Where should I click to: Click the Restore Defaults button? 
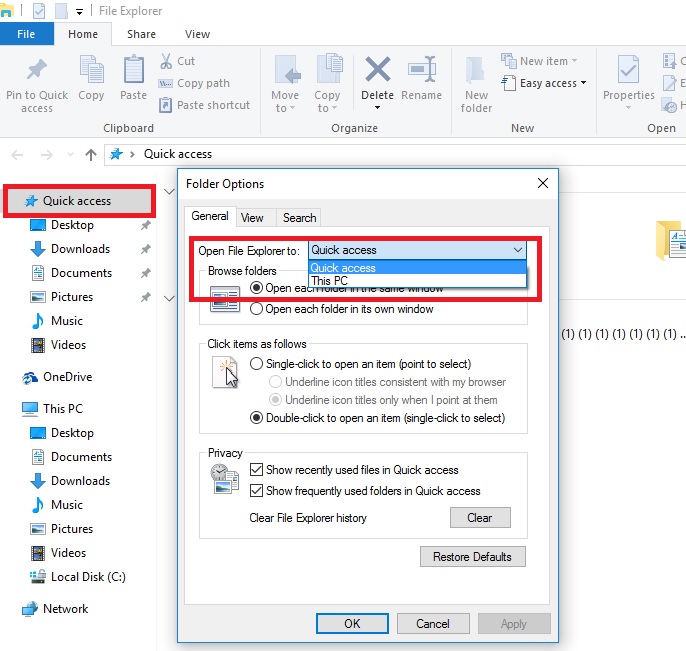click(472, 556)
